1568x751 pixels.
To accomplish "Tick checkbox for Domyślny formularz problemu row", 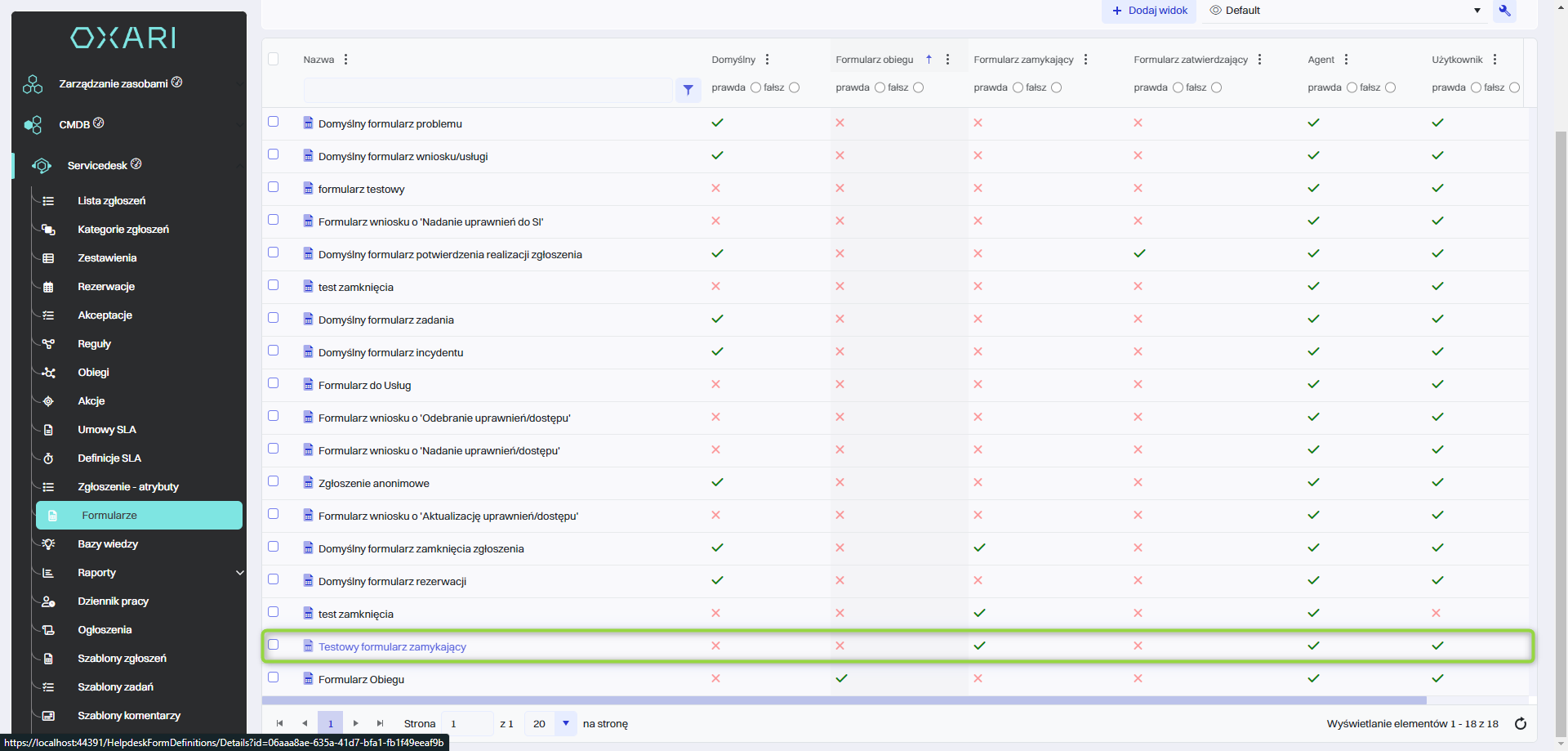I will click(274, 122).
